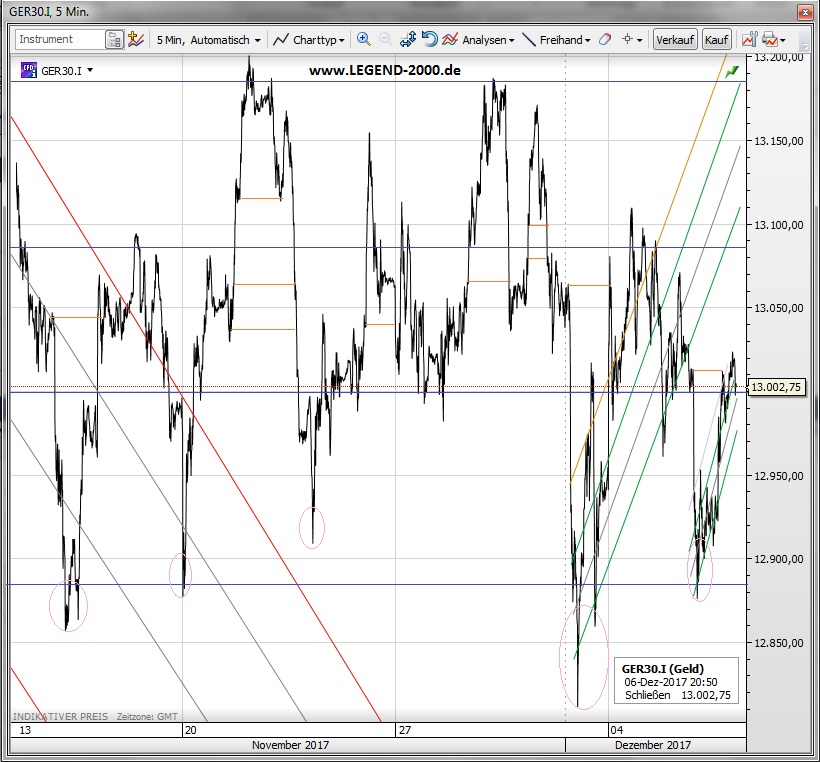Click the Kauf button
This screenshot has width=820, height=762.
pyautogui.click(x=716, y=40)
